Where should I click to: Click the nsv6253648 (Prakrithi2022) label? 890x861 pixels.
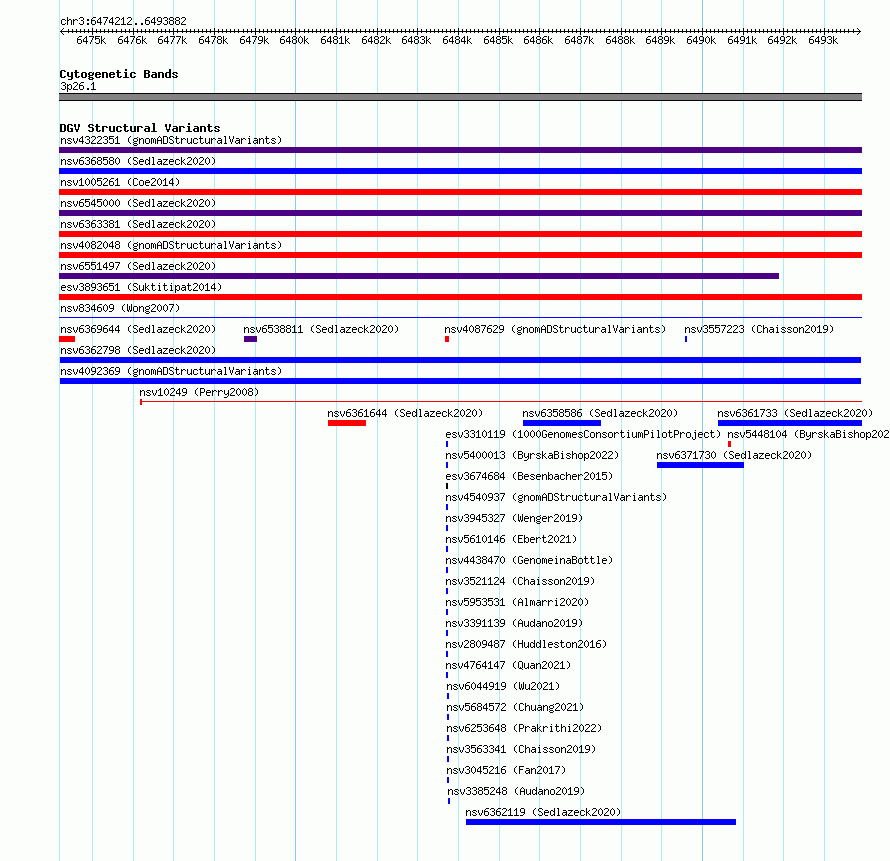pos(524,728)
